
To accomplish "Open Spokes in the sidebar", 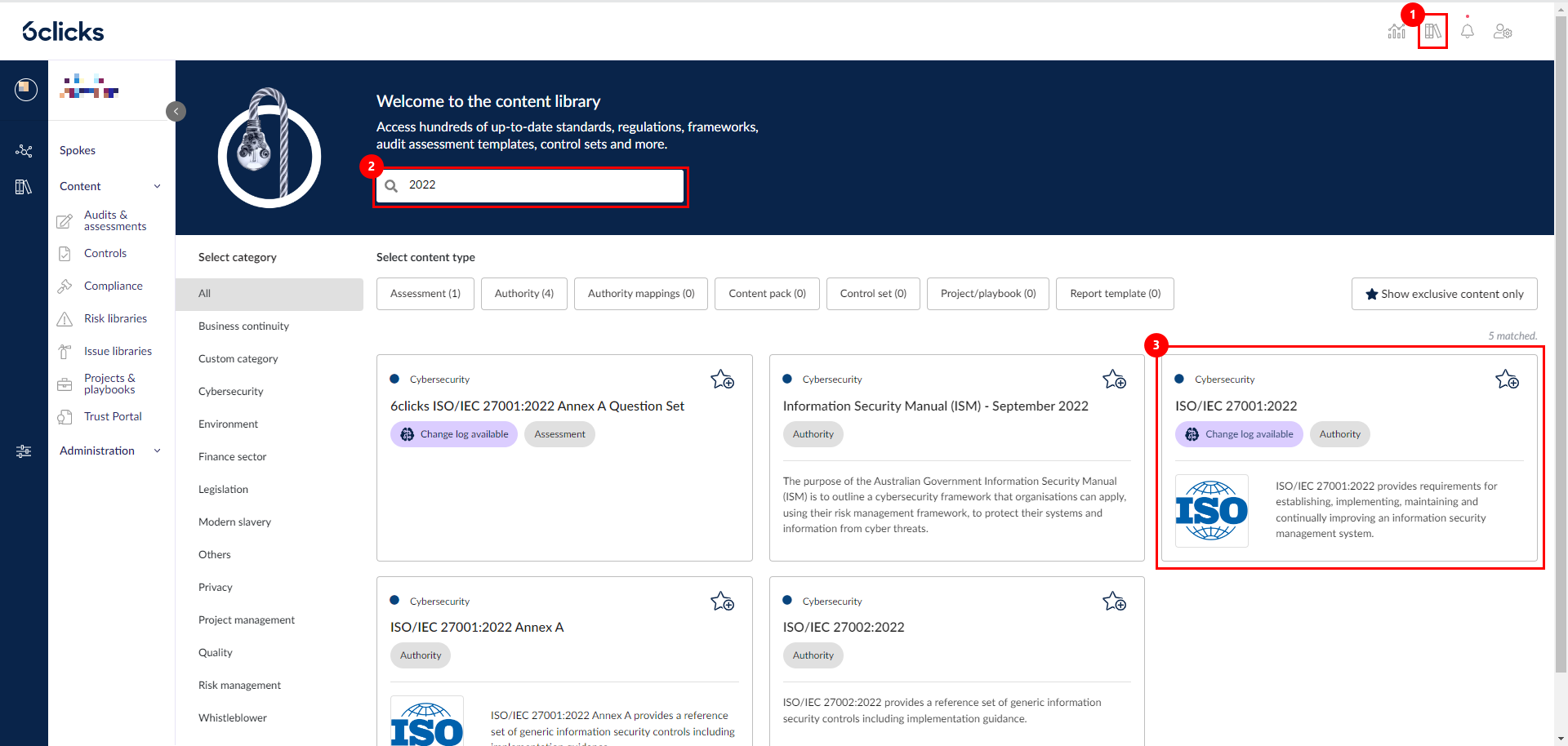I will click(78, 151).
